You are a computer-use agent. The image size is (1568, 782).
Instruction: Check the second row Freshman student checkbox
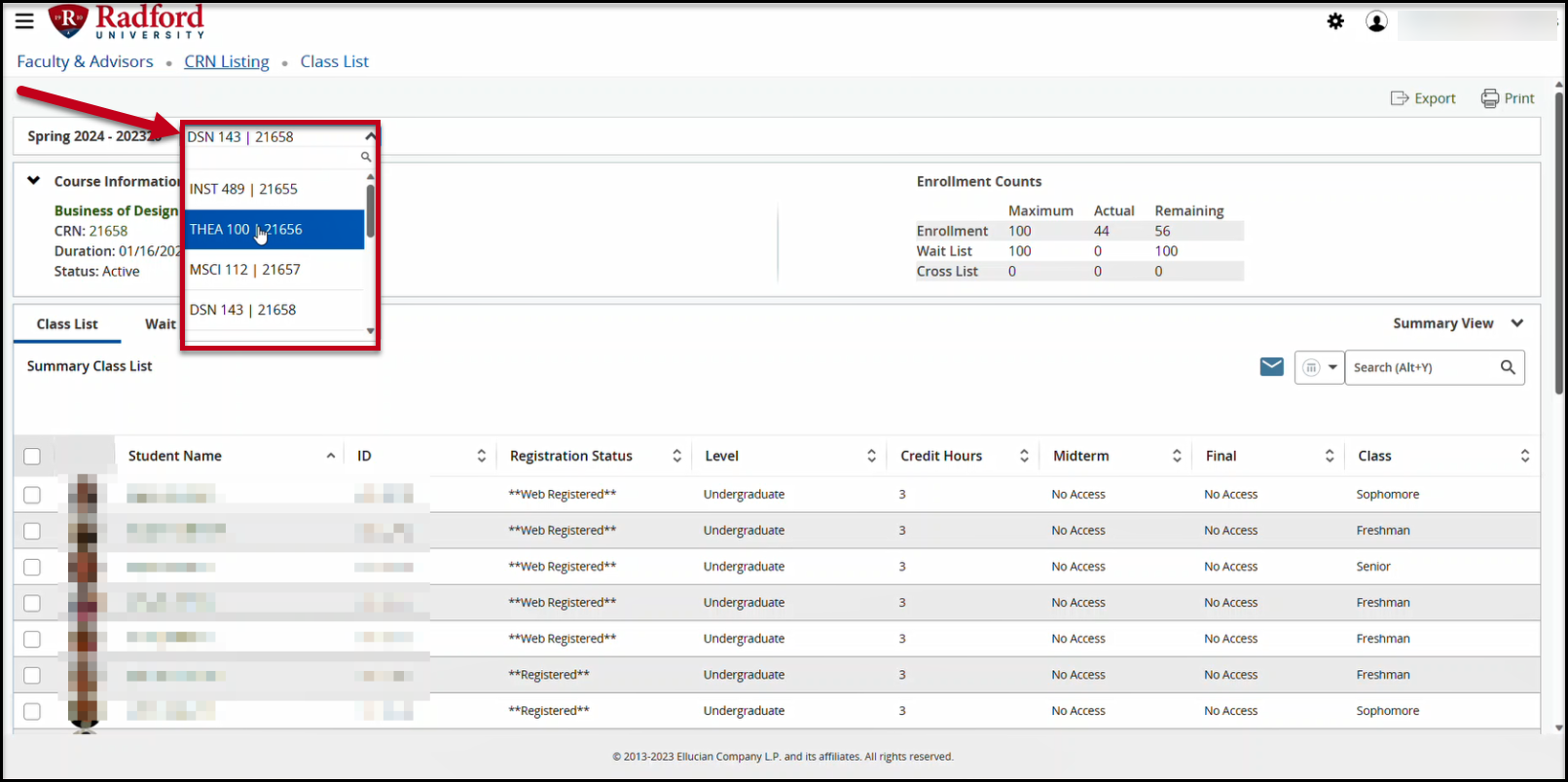point(32,531)
